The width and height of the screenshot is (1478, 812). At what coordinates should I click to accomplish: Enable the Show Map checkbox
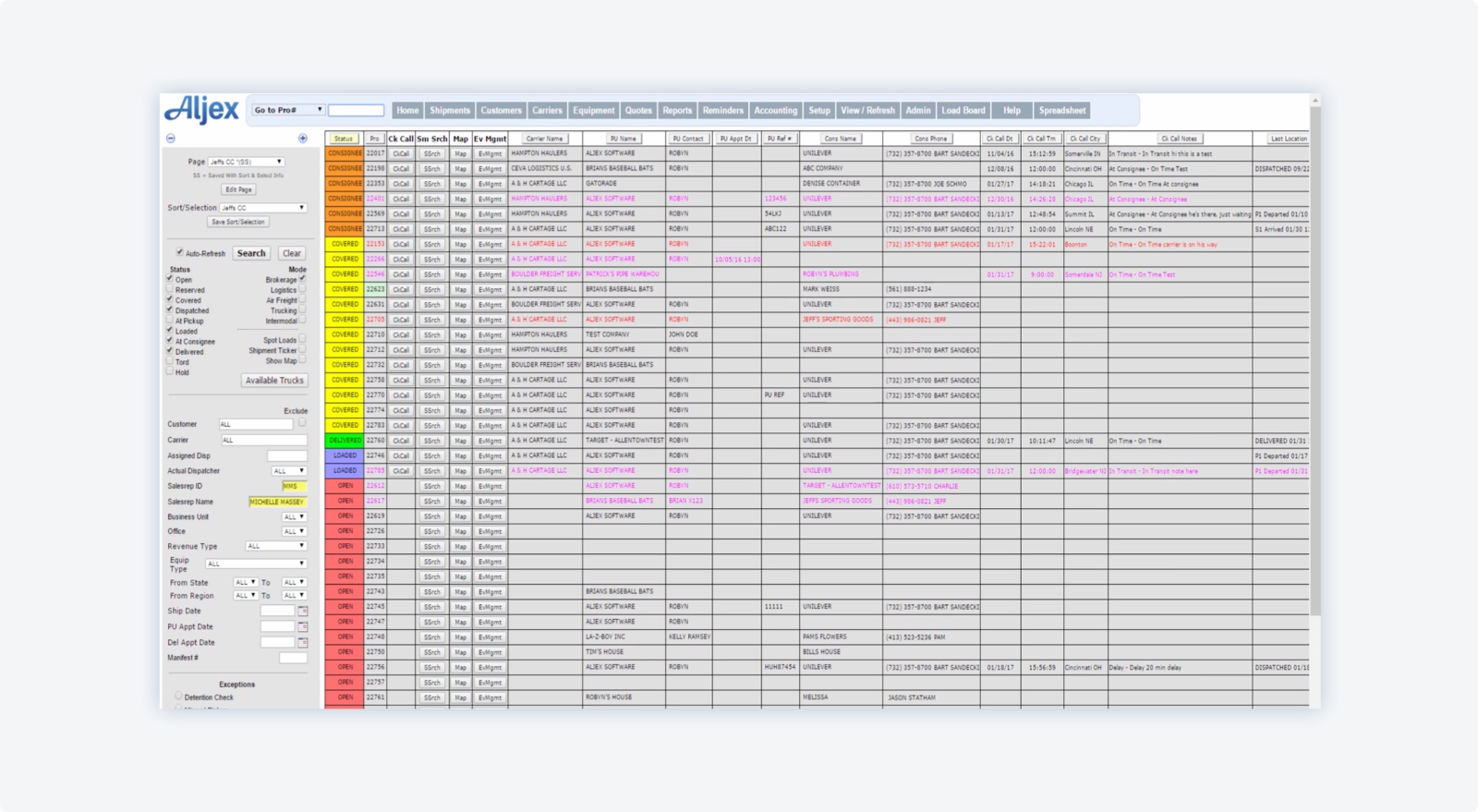(x=302, y=360)
